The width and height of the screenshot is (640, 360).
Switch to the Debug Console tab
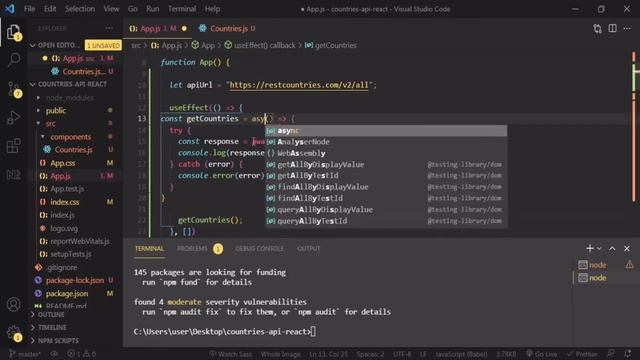point(259,249)
